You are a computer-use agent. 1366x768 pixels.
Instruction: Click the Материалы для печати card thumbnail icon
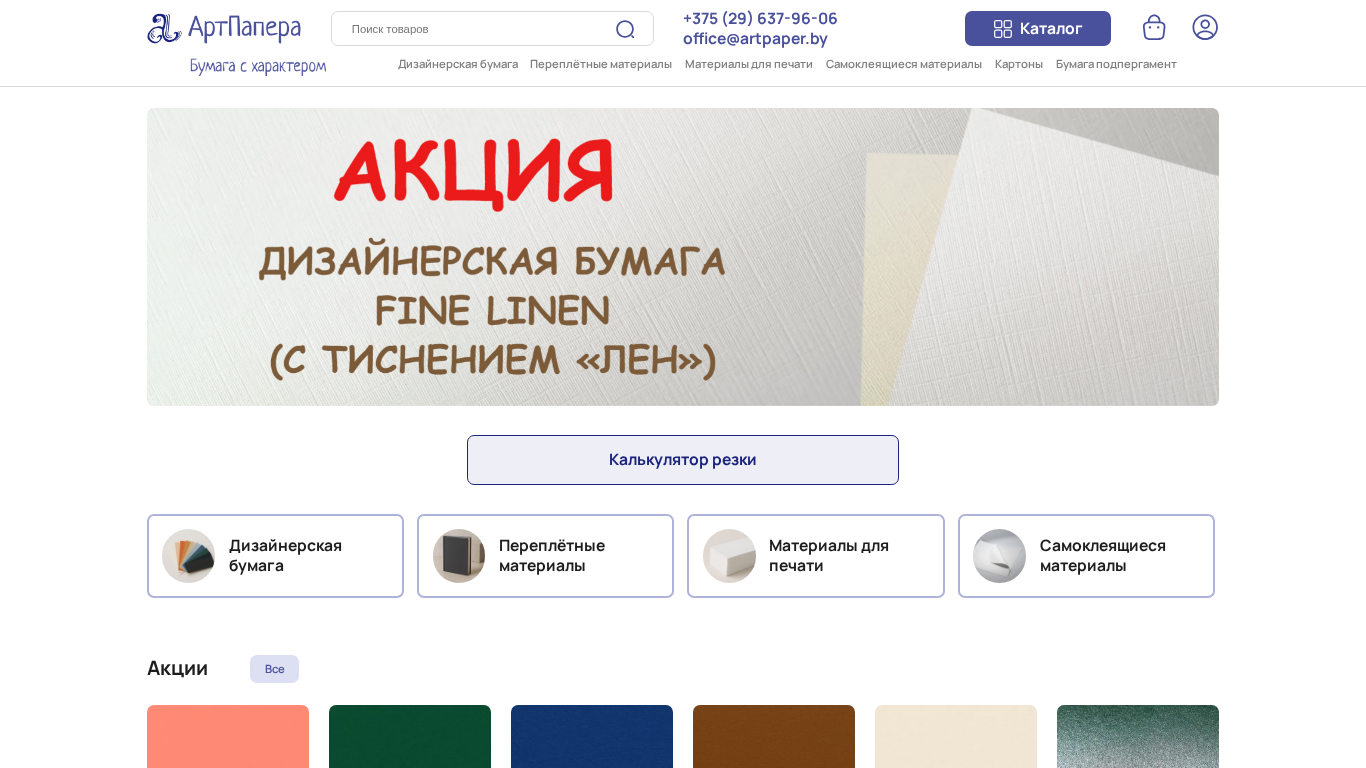coord(729,556)
